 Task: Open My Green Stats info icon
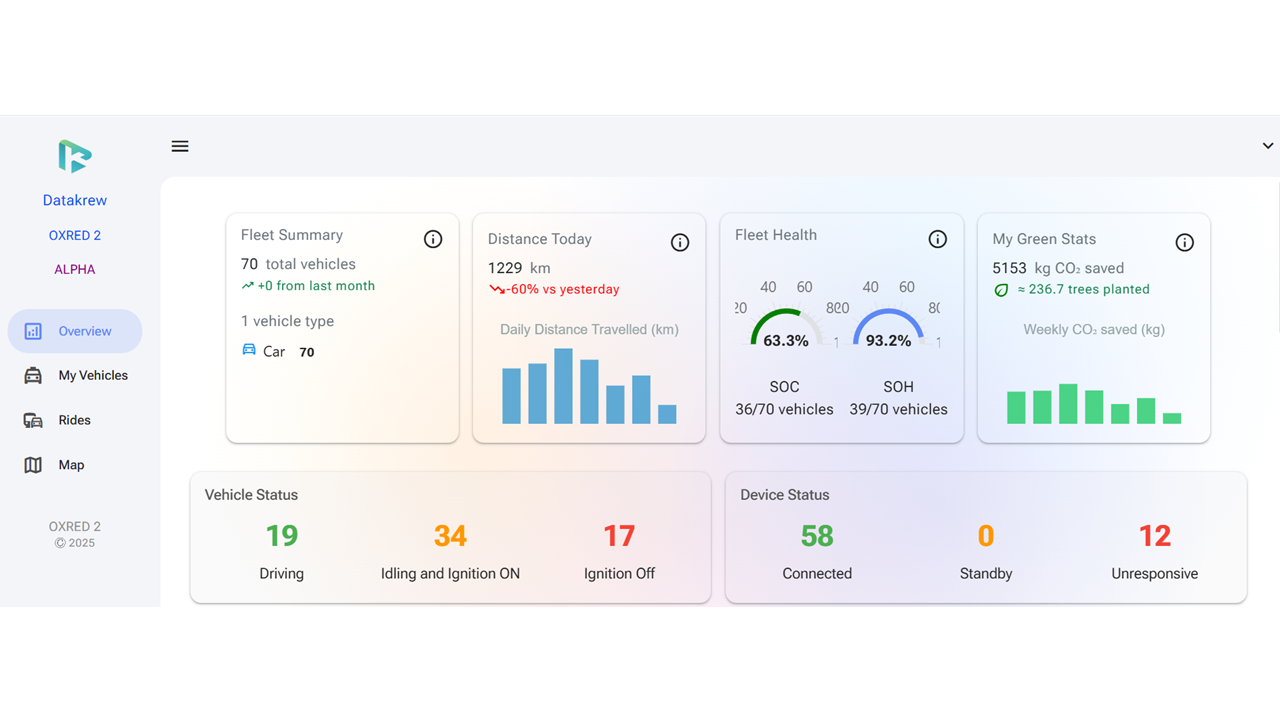pyautogui.click(x=1185, y=243)
